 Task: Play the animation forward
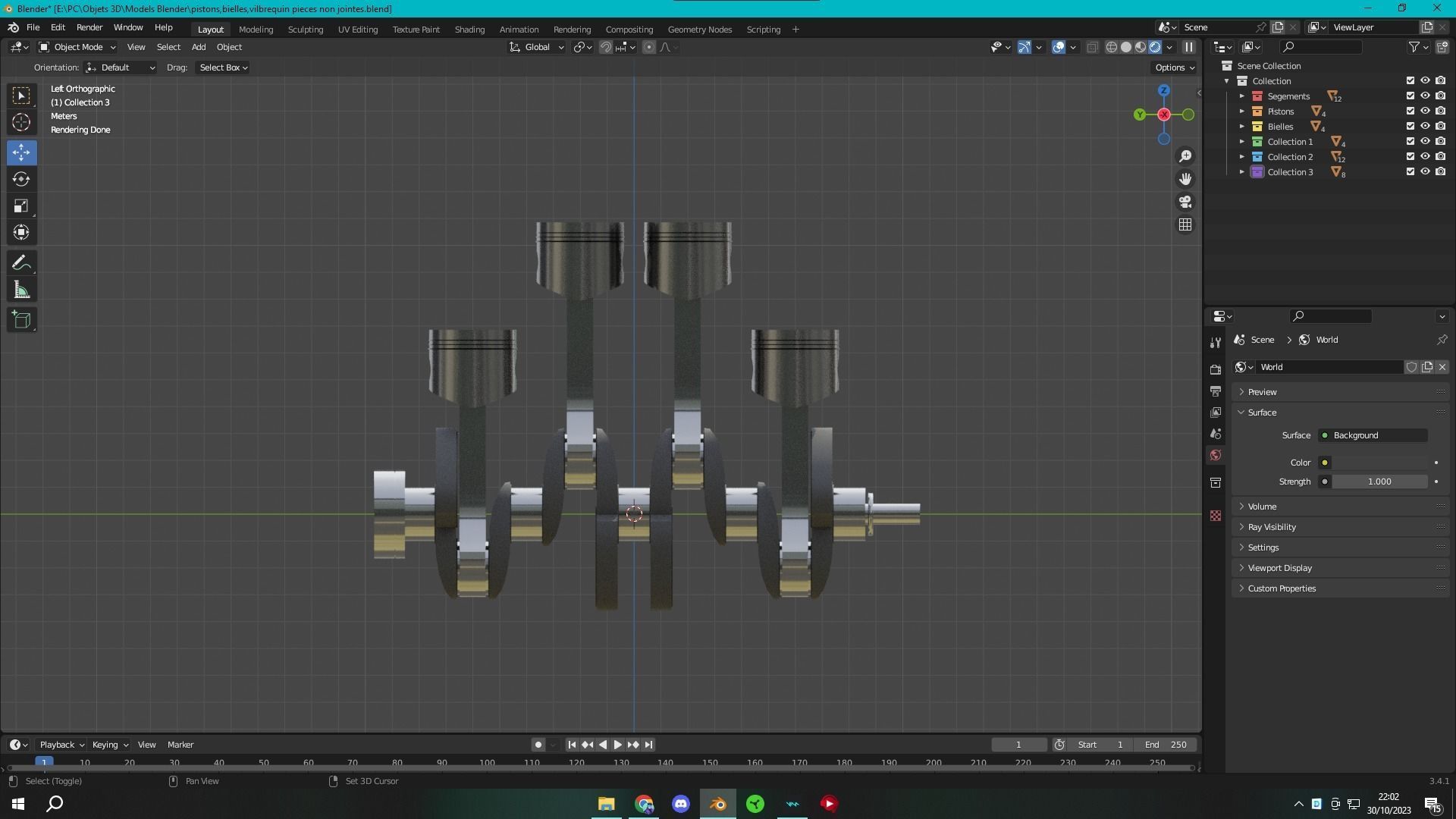(617, 745)
